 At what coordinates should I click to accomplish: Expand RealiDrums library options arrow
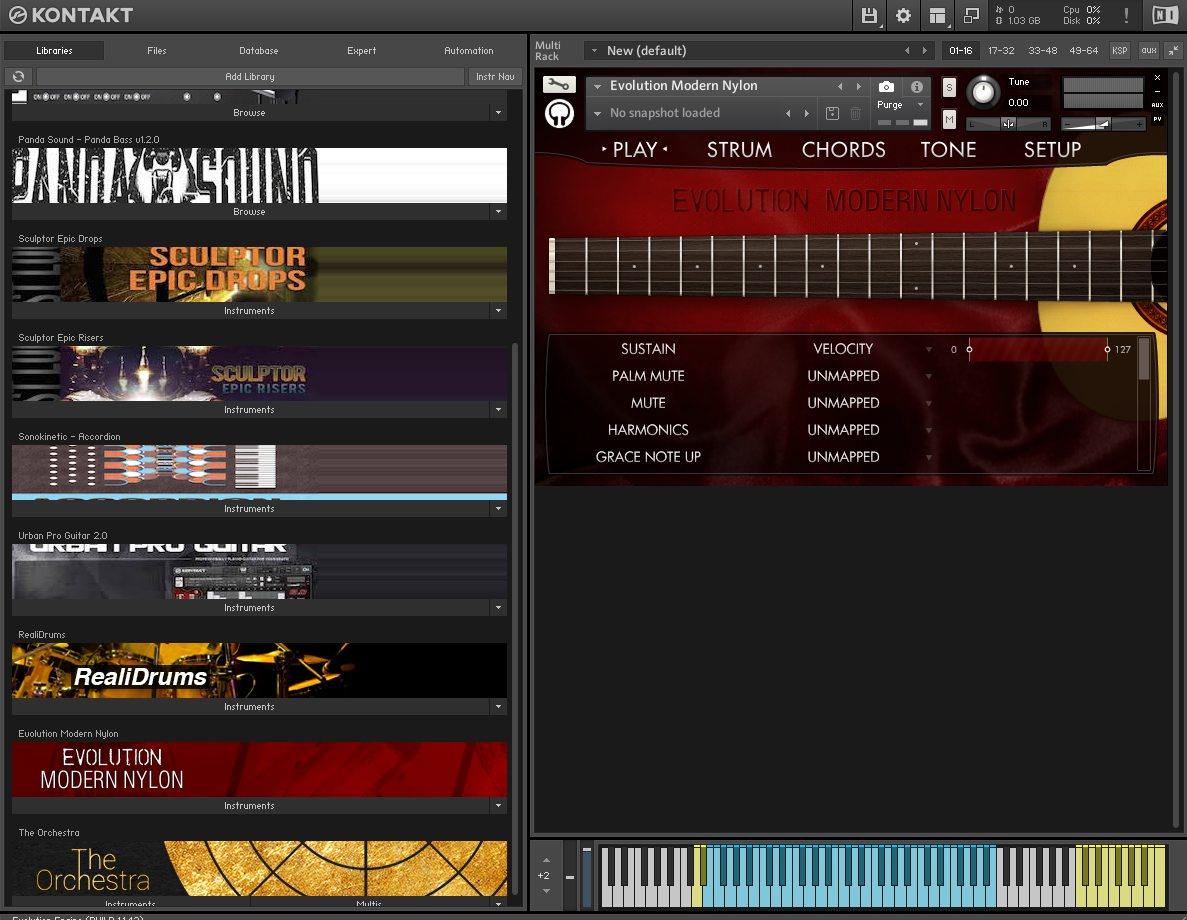pos(498,706)
